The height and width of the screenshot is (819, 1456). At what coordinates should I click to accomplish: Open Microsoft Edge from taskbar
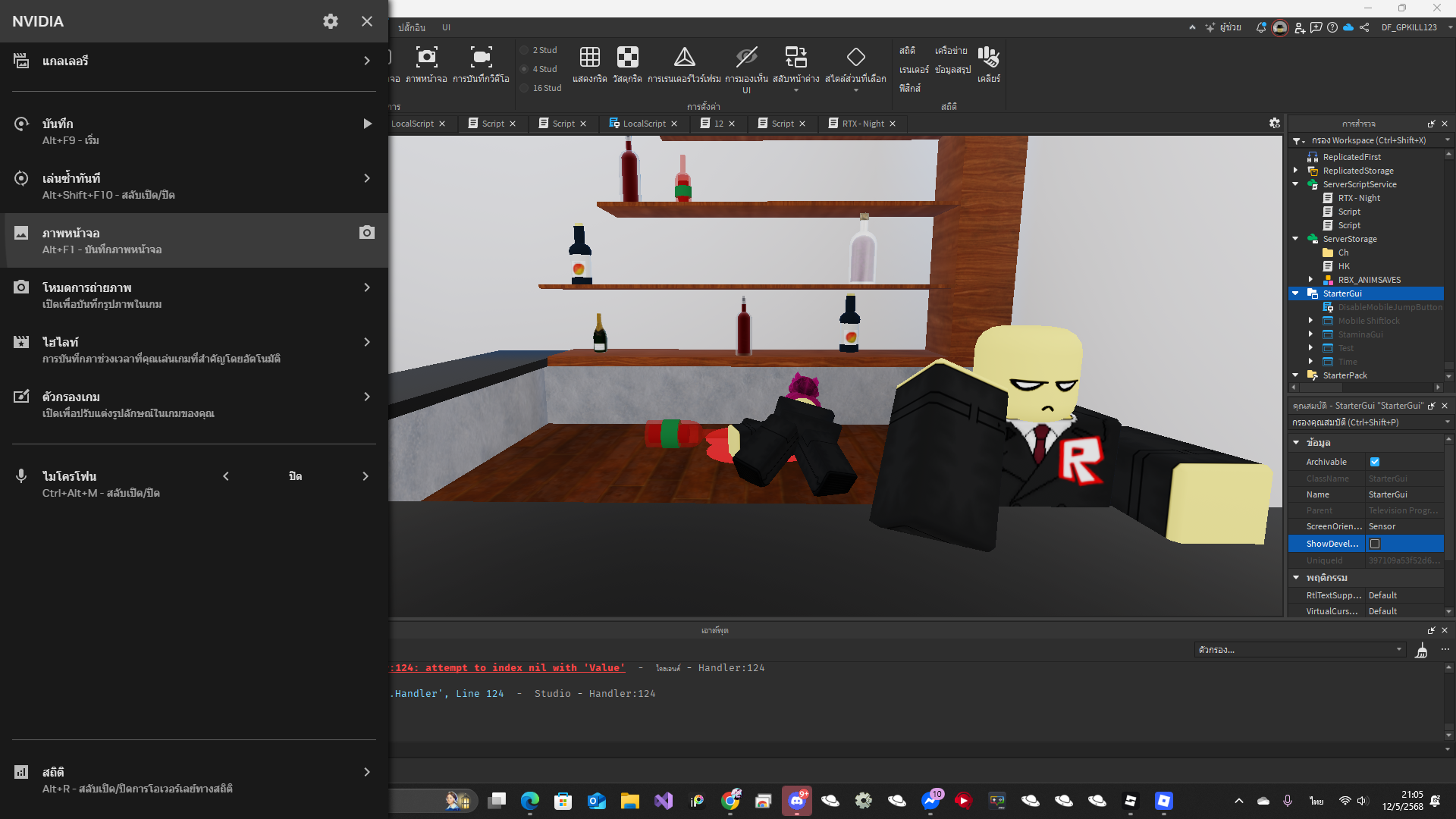(x=529, y=801)
